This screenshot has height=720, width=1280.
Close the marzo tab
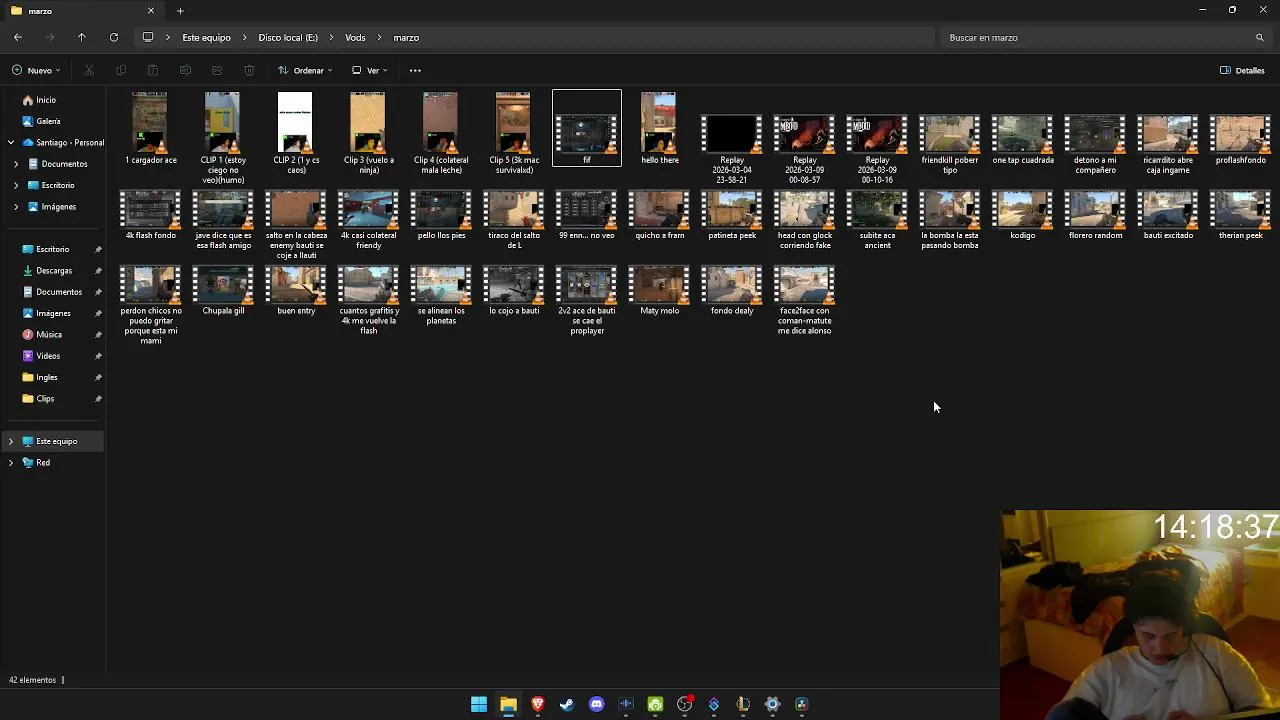click(151, 11)
